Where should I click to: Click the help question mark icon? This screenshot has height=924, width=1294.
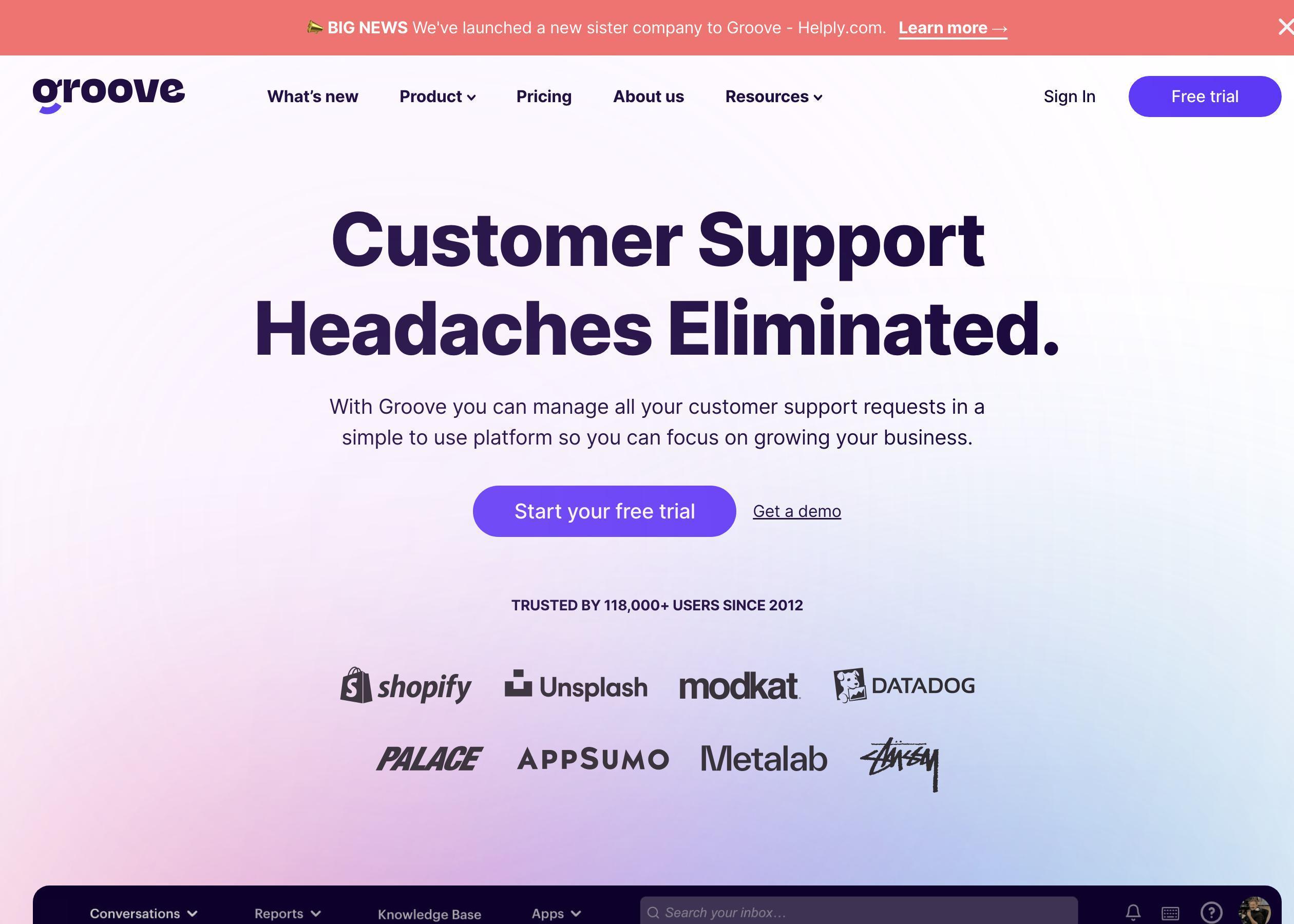1208,912
